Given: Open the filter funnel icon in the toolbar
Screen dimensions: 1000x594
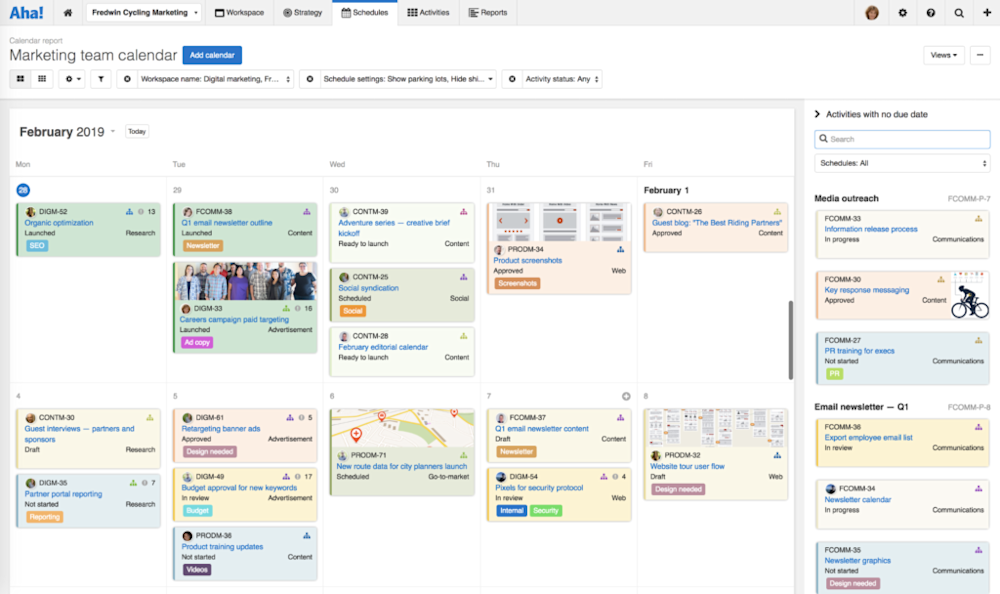Looking at the screenshot, I should [100, 79].
